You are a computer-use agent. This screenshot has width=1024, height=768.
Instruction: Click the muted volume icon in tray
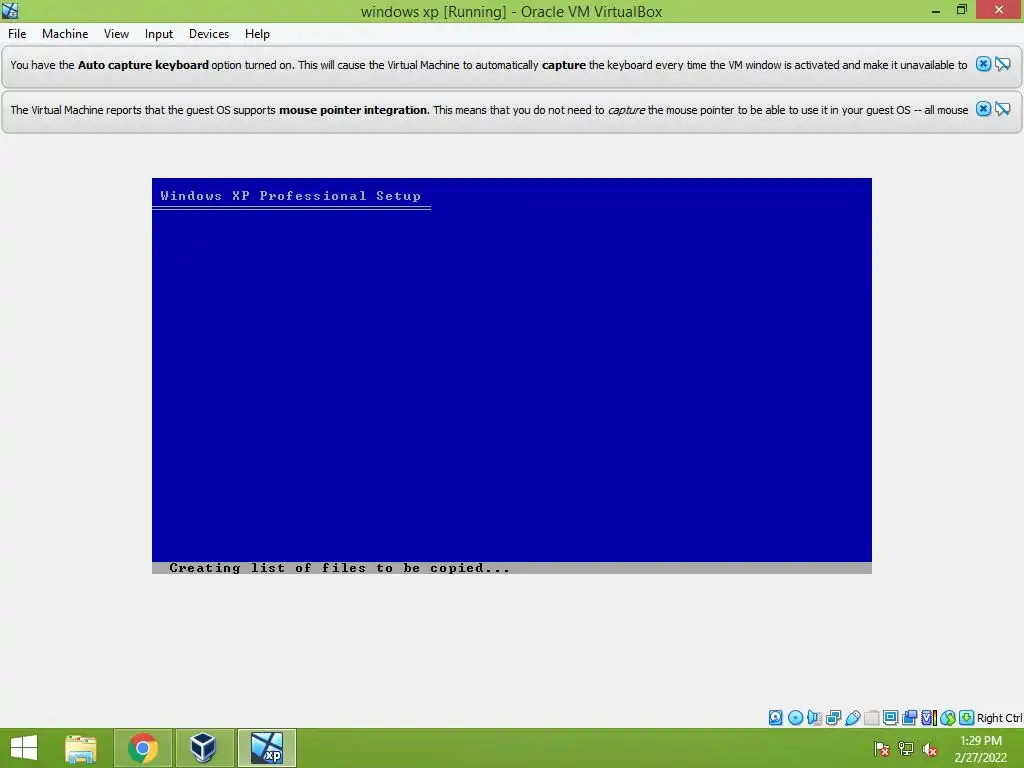930,749
